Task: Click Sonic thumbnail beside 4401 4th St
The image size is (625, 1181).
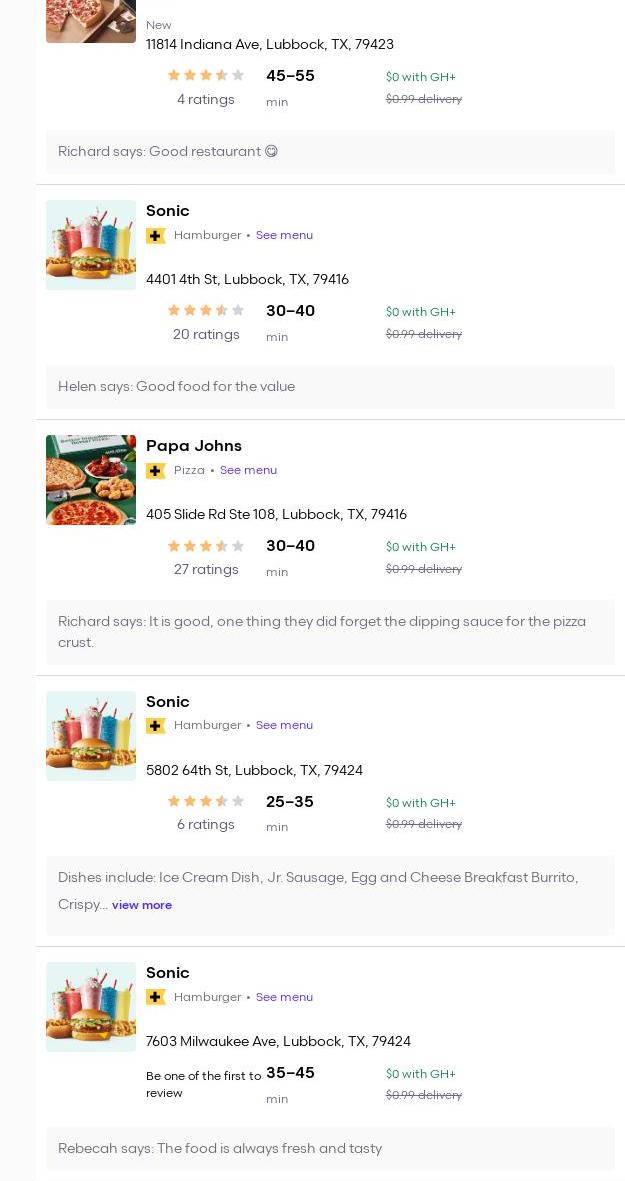Action: [91, 245]
